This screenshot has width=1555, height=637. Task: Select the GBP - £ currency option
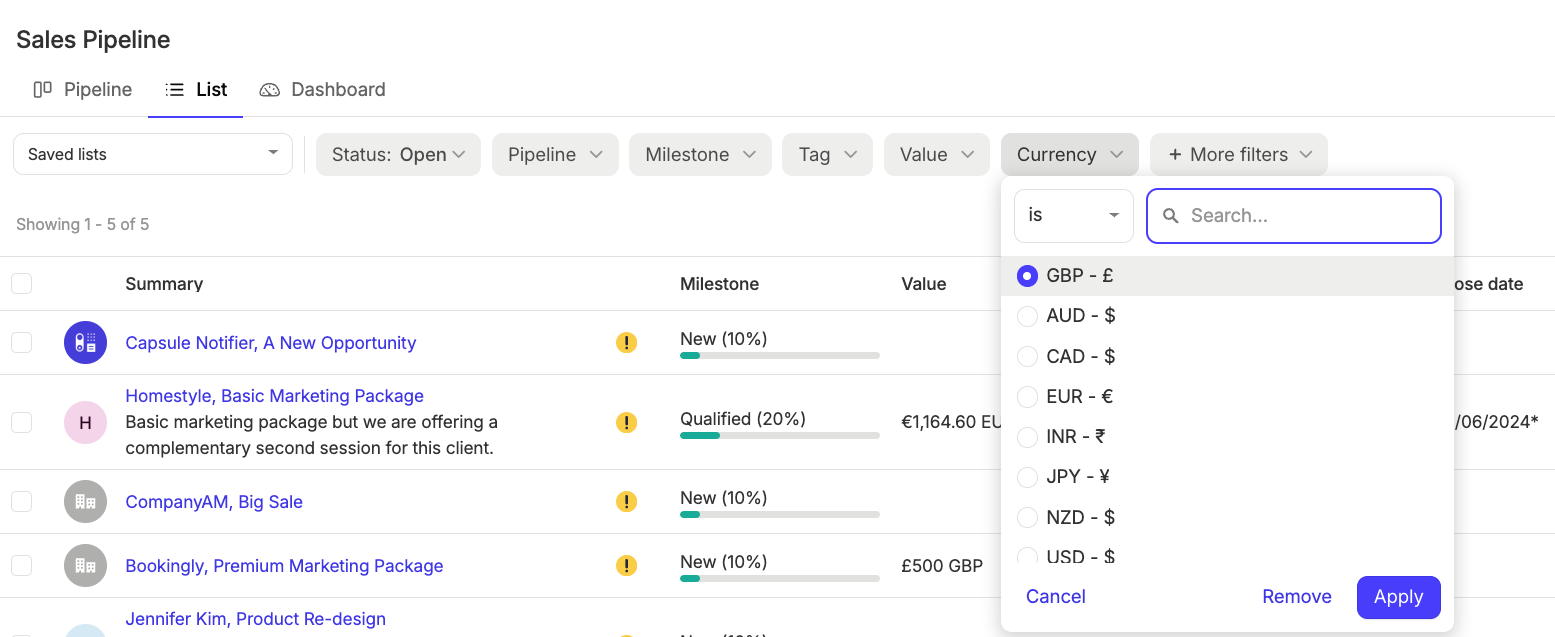(x=1227, y=276)
